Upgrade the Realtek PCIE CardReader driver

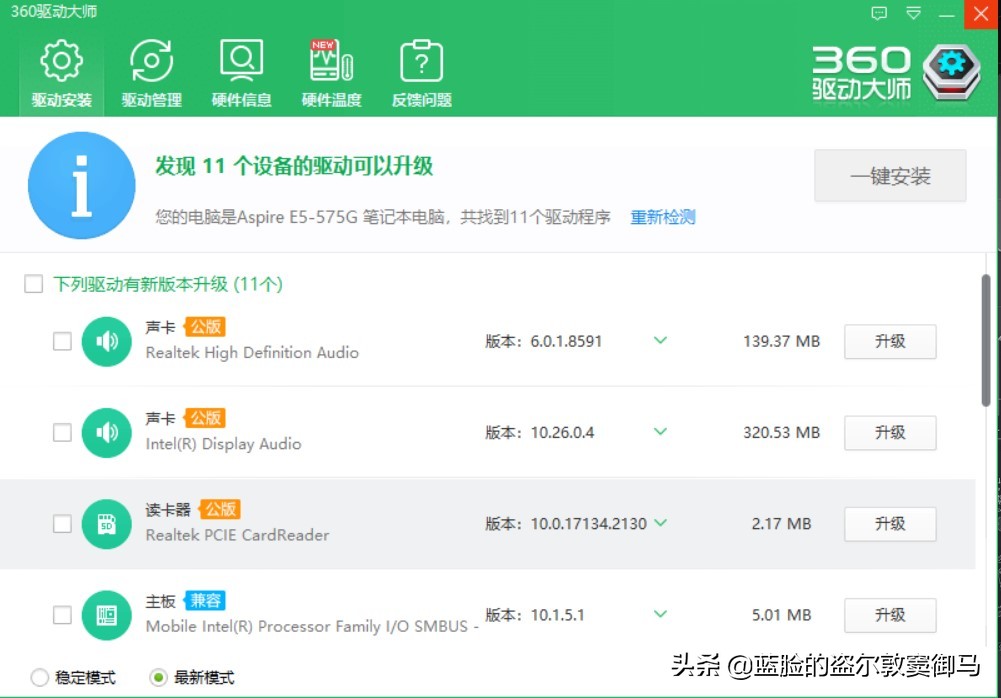tap(889, 523)
